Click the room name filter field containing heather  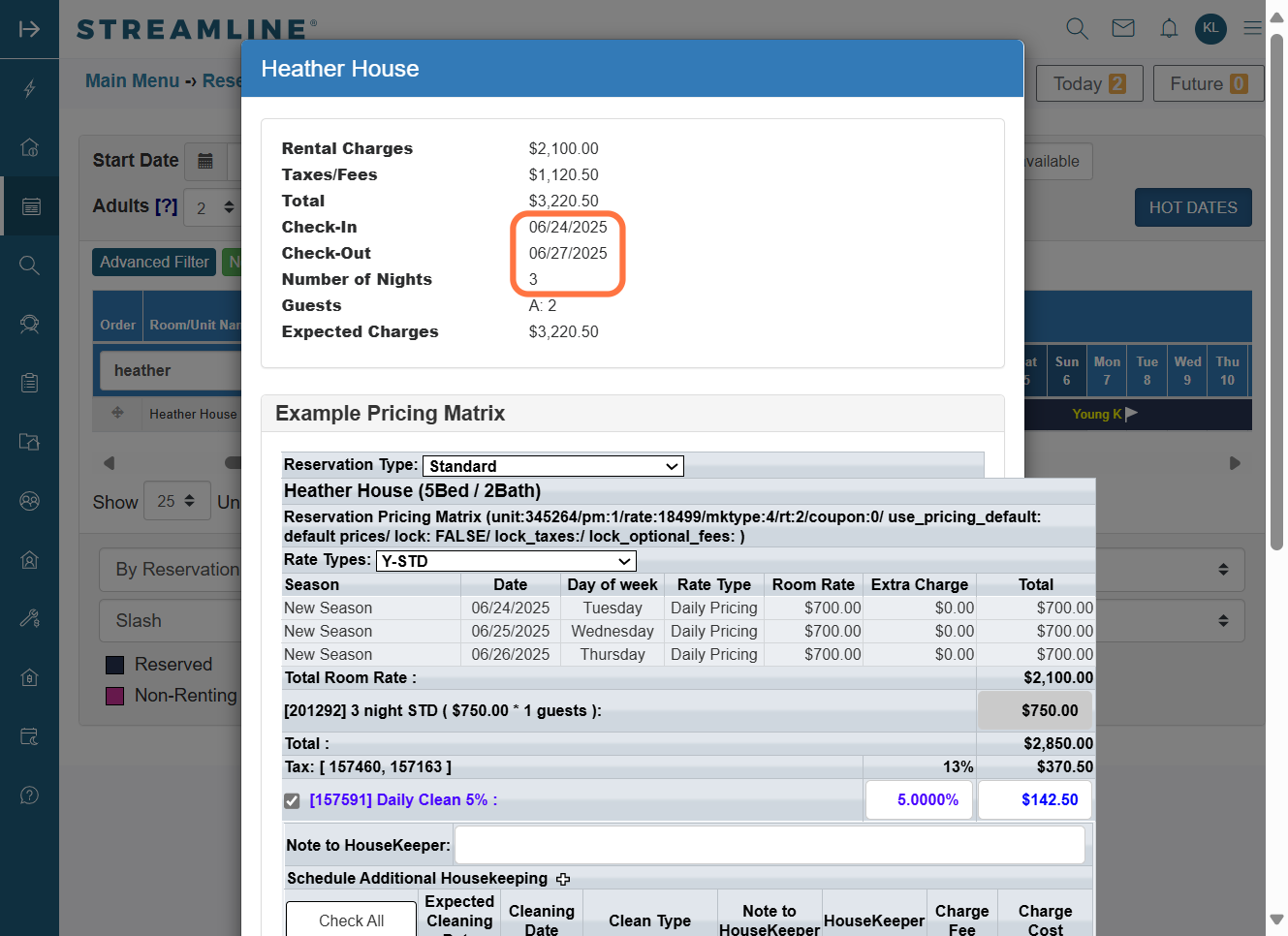click(173, 370)
